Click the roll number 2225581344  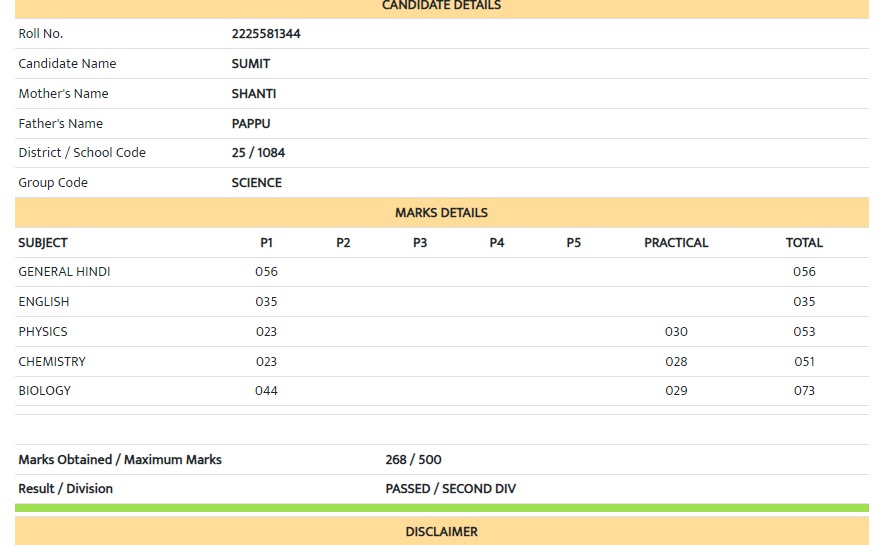[x=266, y=34]
